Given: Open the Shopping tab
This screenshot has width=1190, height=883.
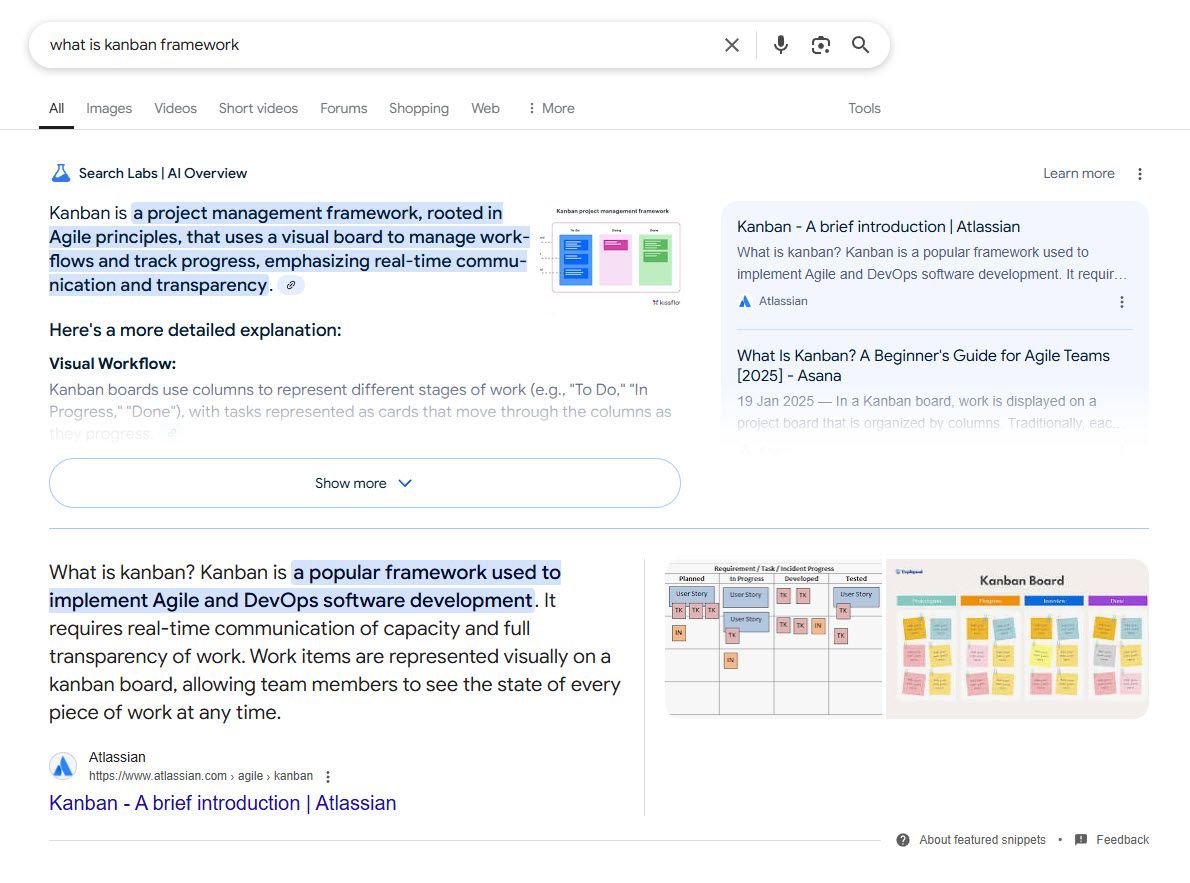Looking at the screenshot, I should (419, 109).
